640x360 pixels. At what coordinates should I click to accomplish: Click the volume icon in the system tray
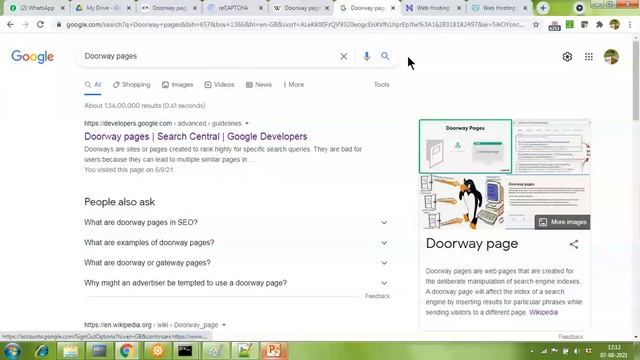576,351
